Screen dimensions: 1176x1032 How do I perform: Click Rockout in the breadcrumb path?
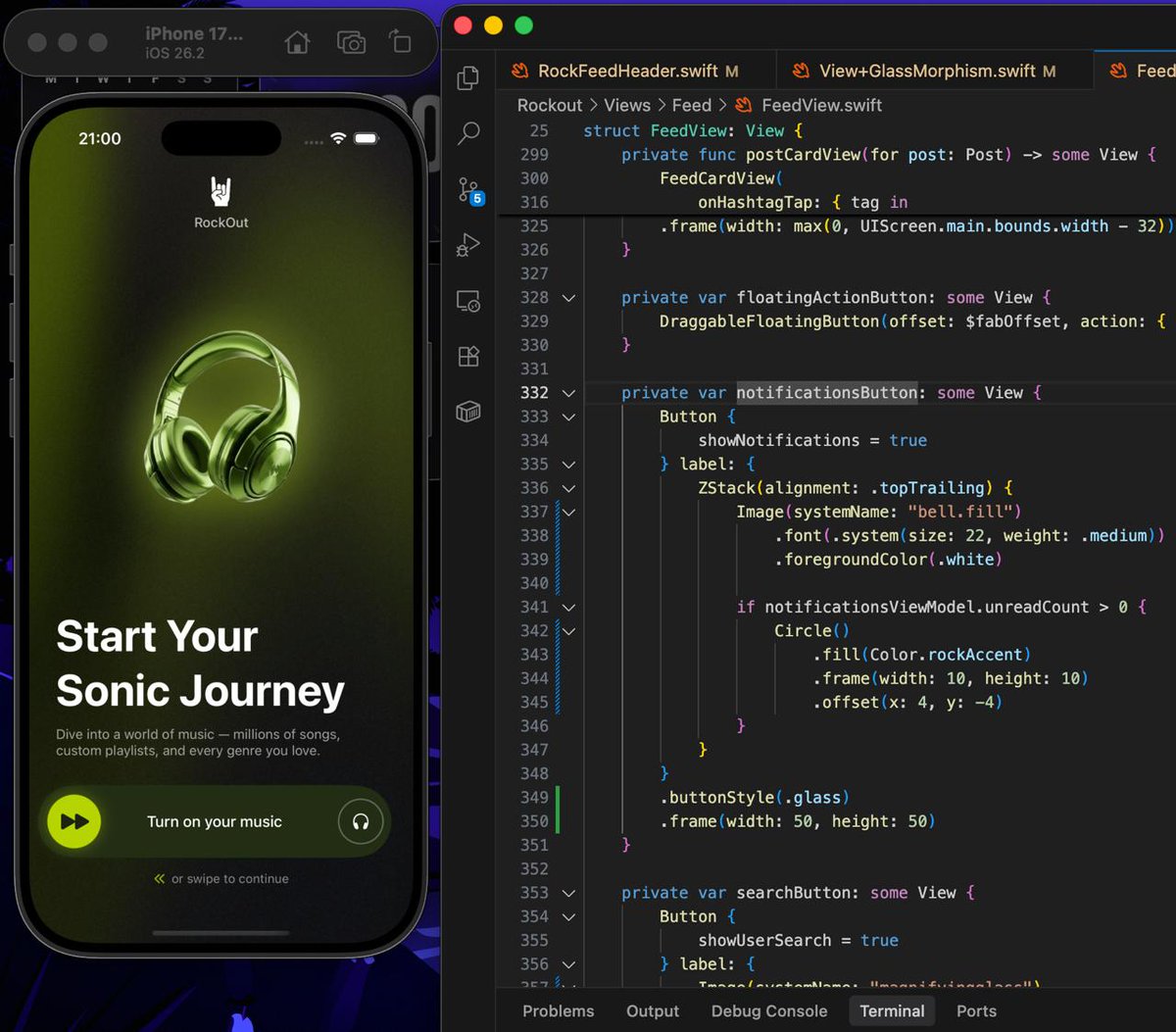click(550, 105)
